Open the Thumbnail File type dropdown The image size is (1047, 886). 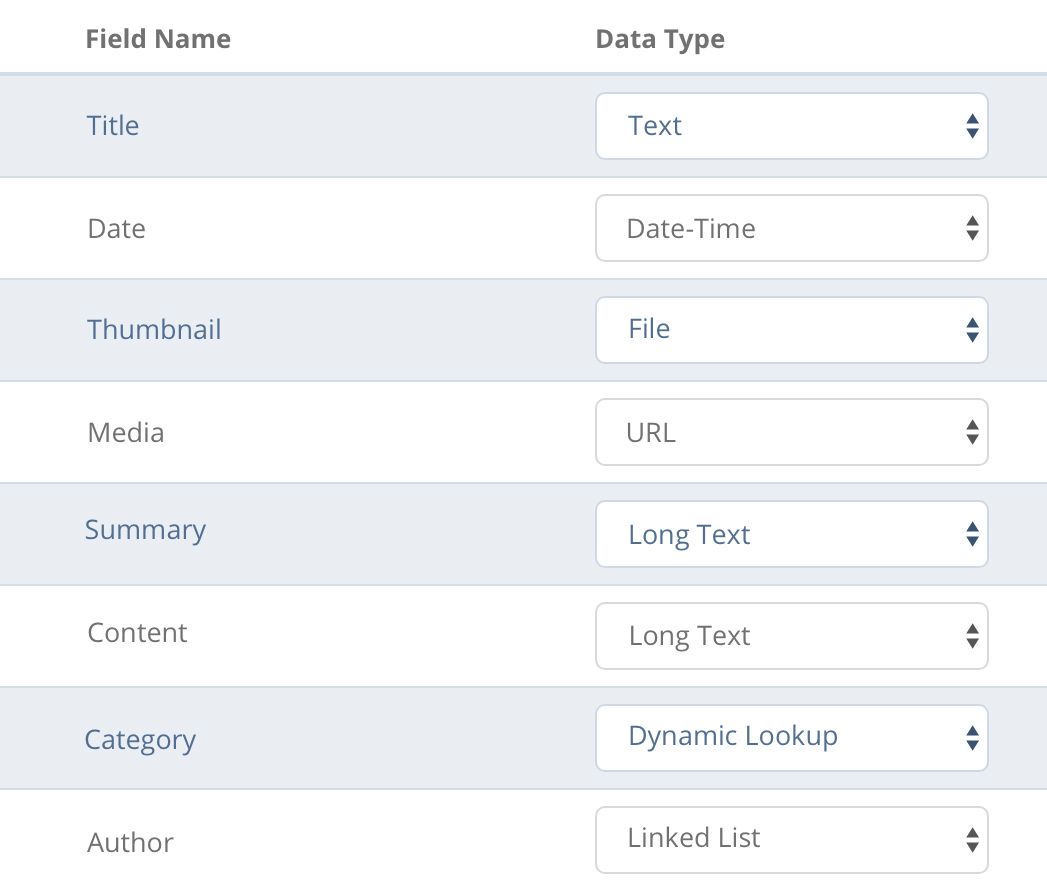[791, 330]
